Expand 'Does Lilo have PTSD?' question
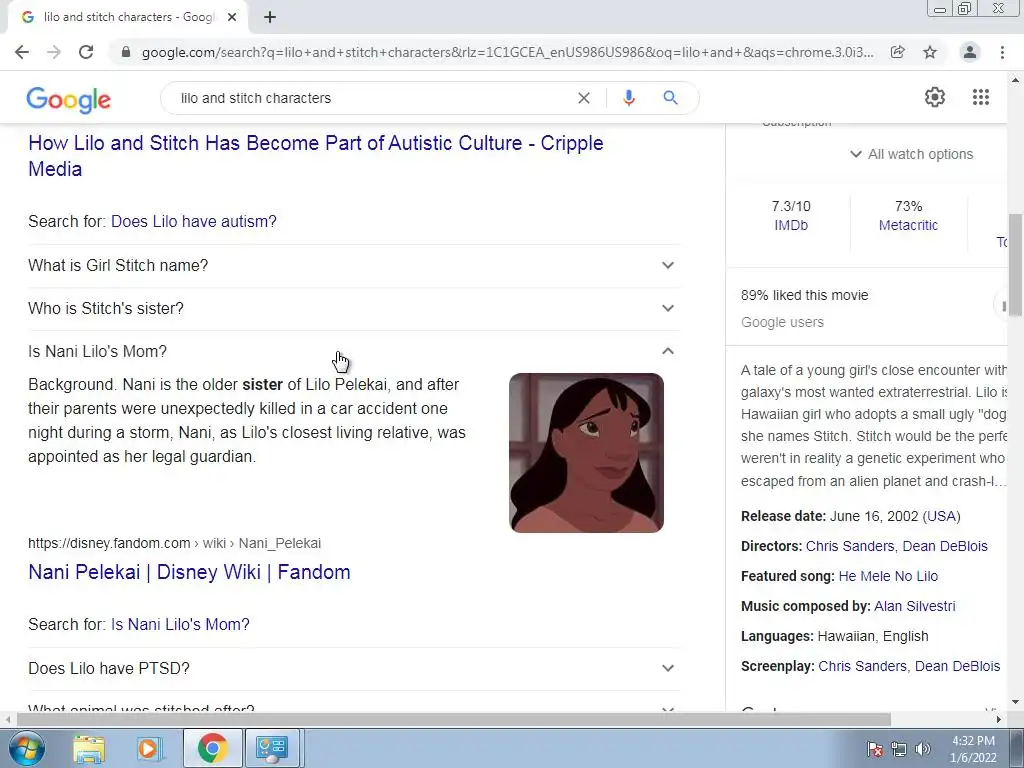The height and width of the screenshot is (768, 1024). pyautogui.click(x=354, y=669)
